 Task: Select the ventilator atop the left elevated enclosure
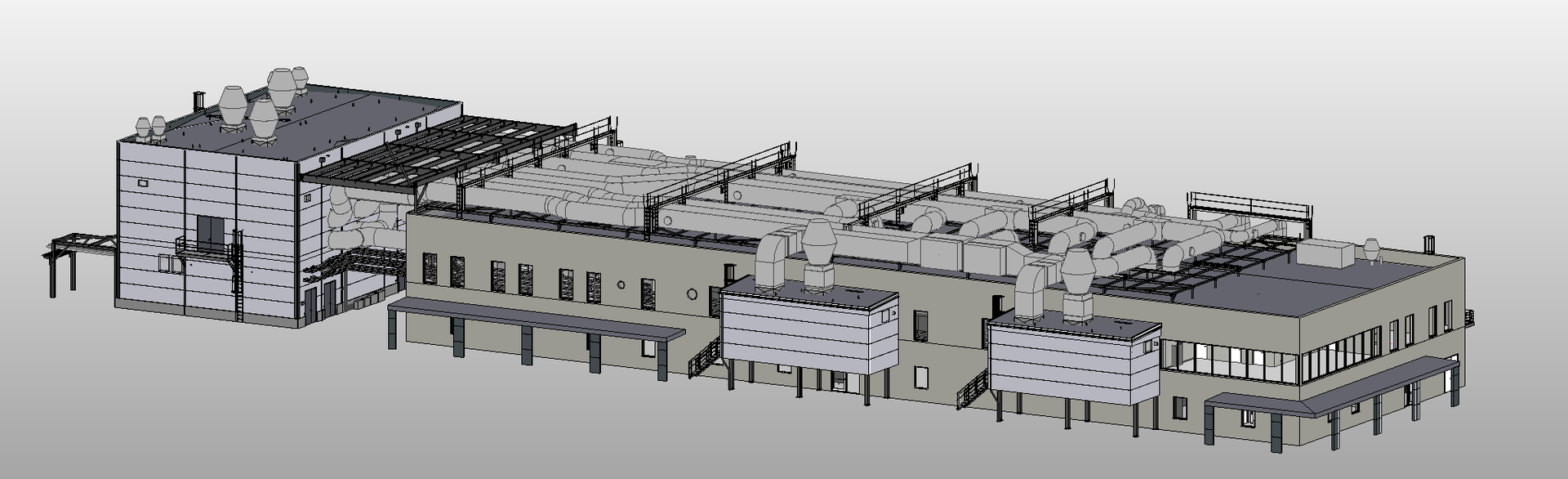(819, 249)
